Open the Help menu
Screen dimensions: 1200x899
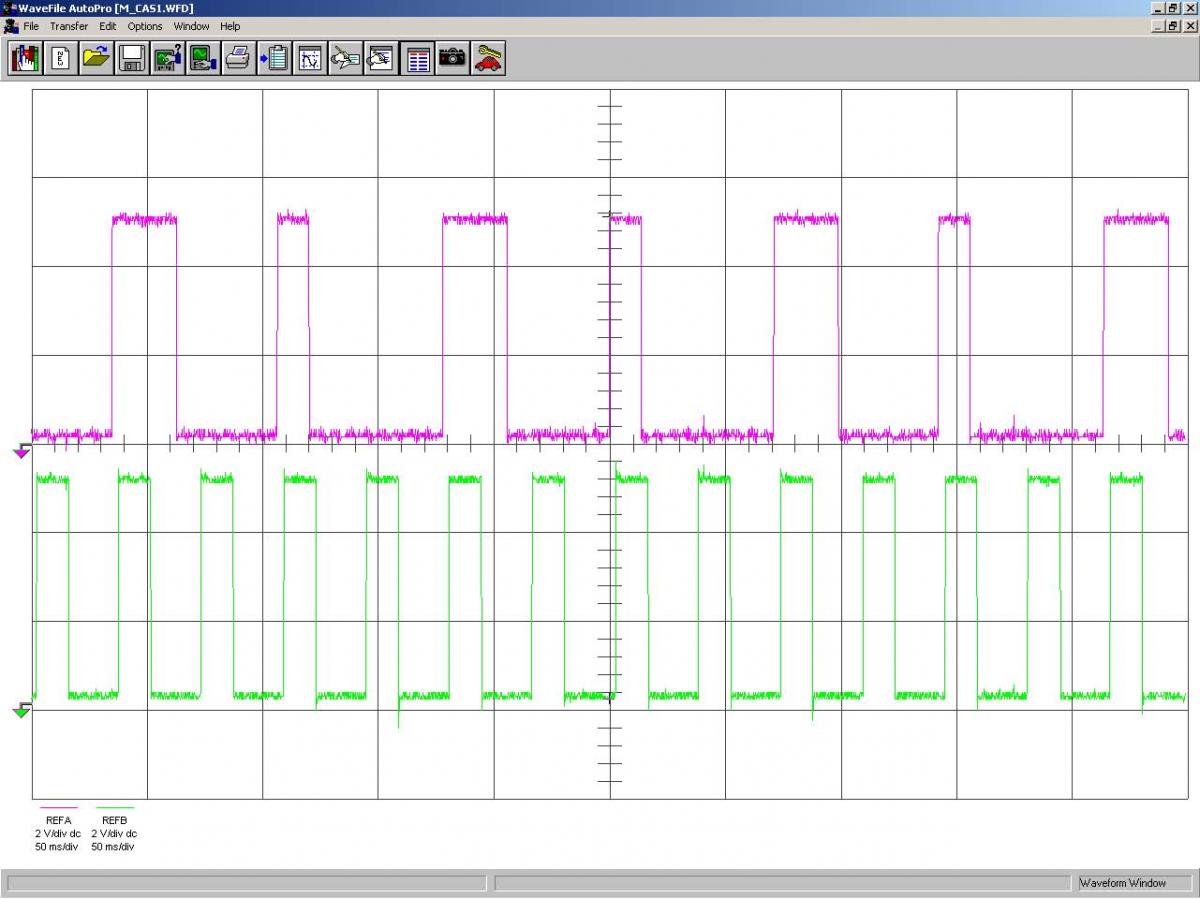[x=230, y=26]
